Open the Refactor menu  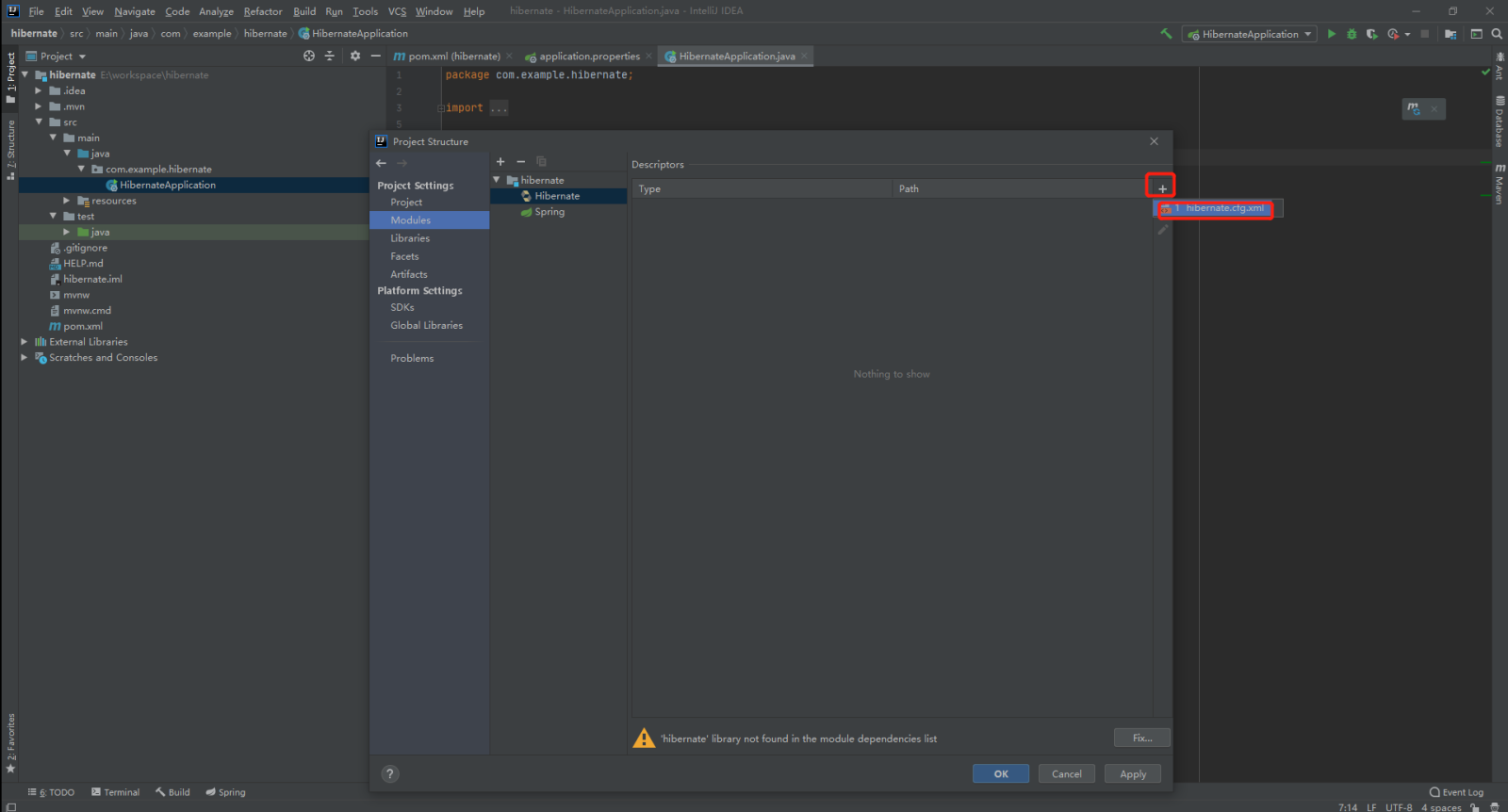click(262, 11)
